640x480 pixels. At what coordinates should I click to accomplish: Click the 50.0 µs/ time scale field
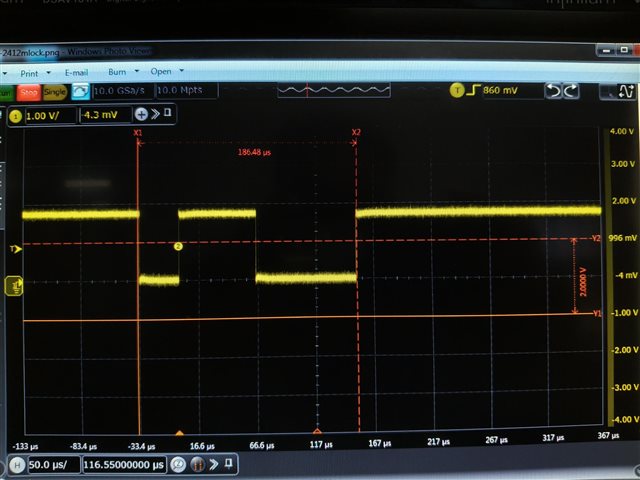pos(54,465)
